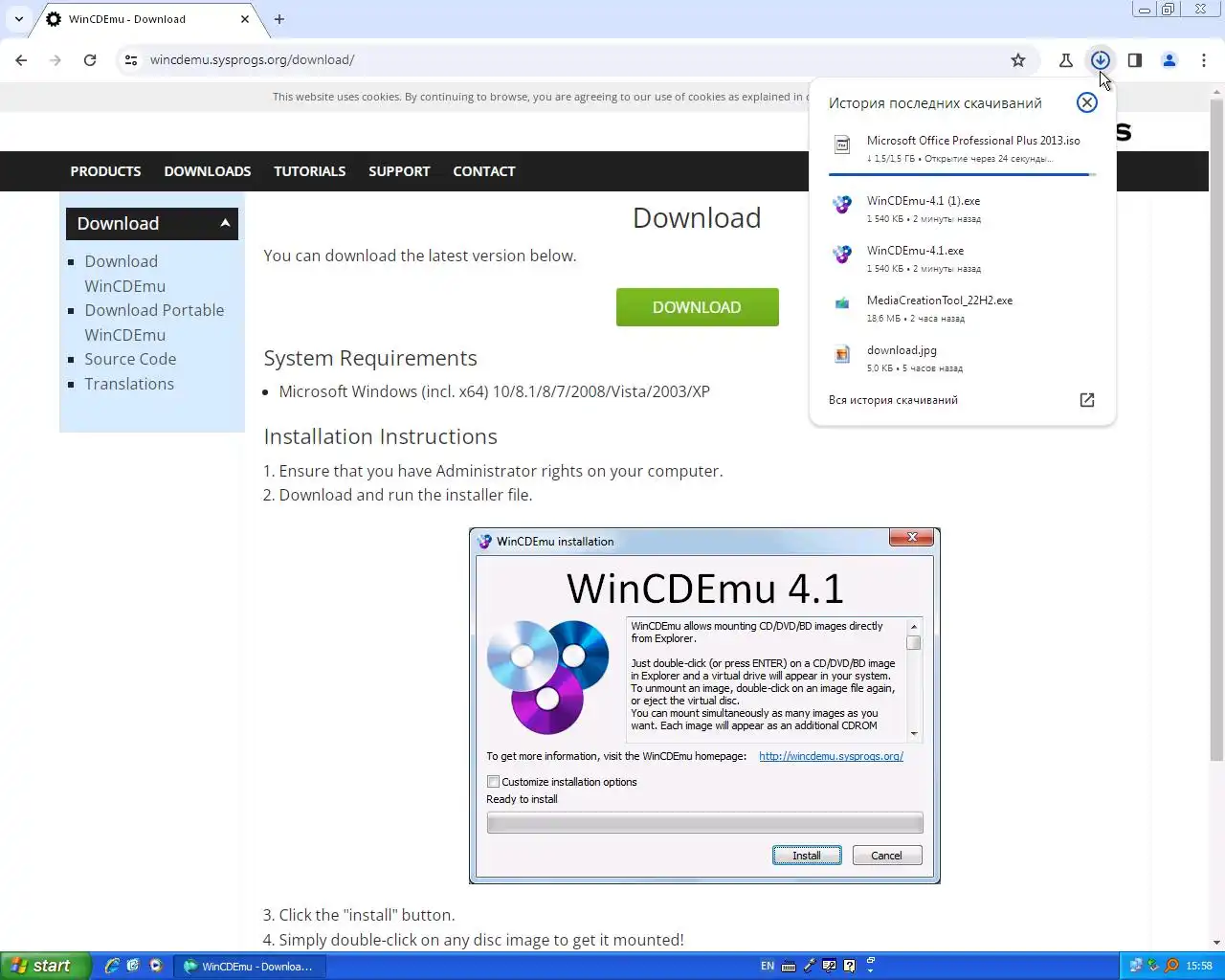Close the downloads history popup
The image size is (1225, 980).
[x=1086, y=102]
